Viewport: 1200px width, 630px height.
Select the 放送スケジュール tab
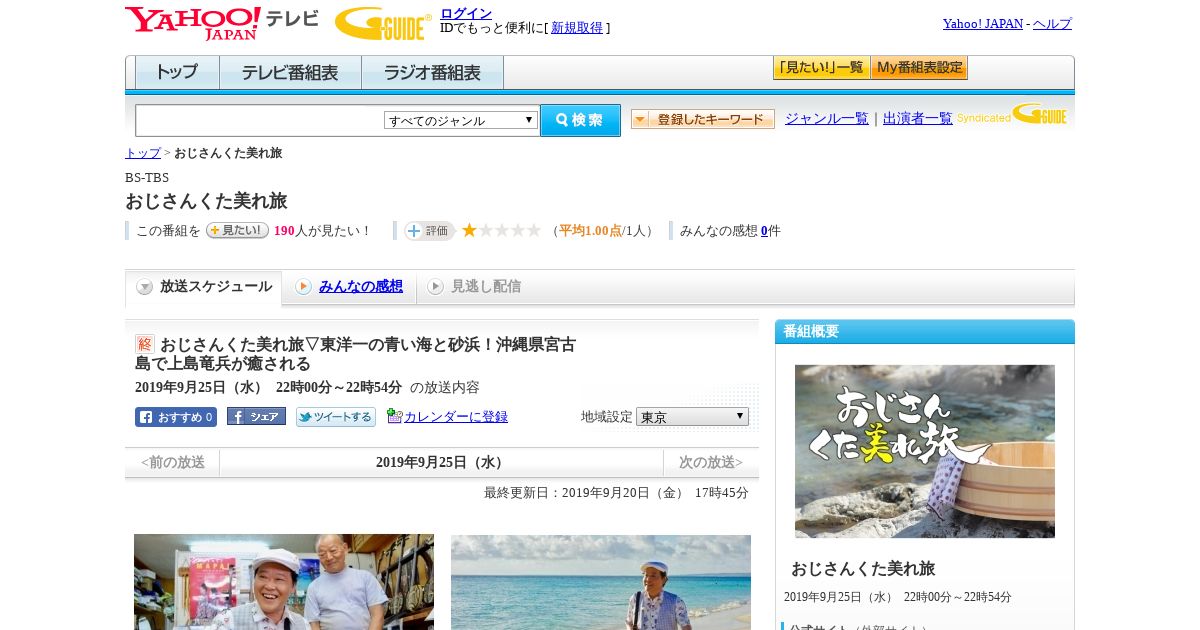click(x=204, y=288)
